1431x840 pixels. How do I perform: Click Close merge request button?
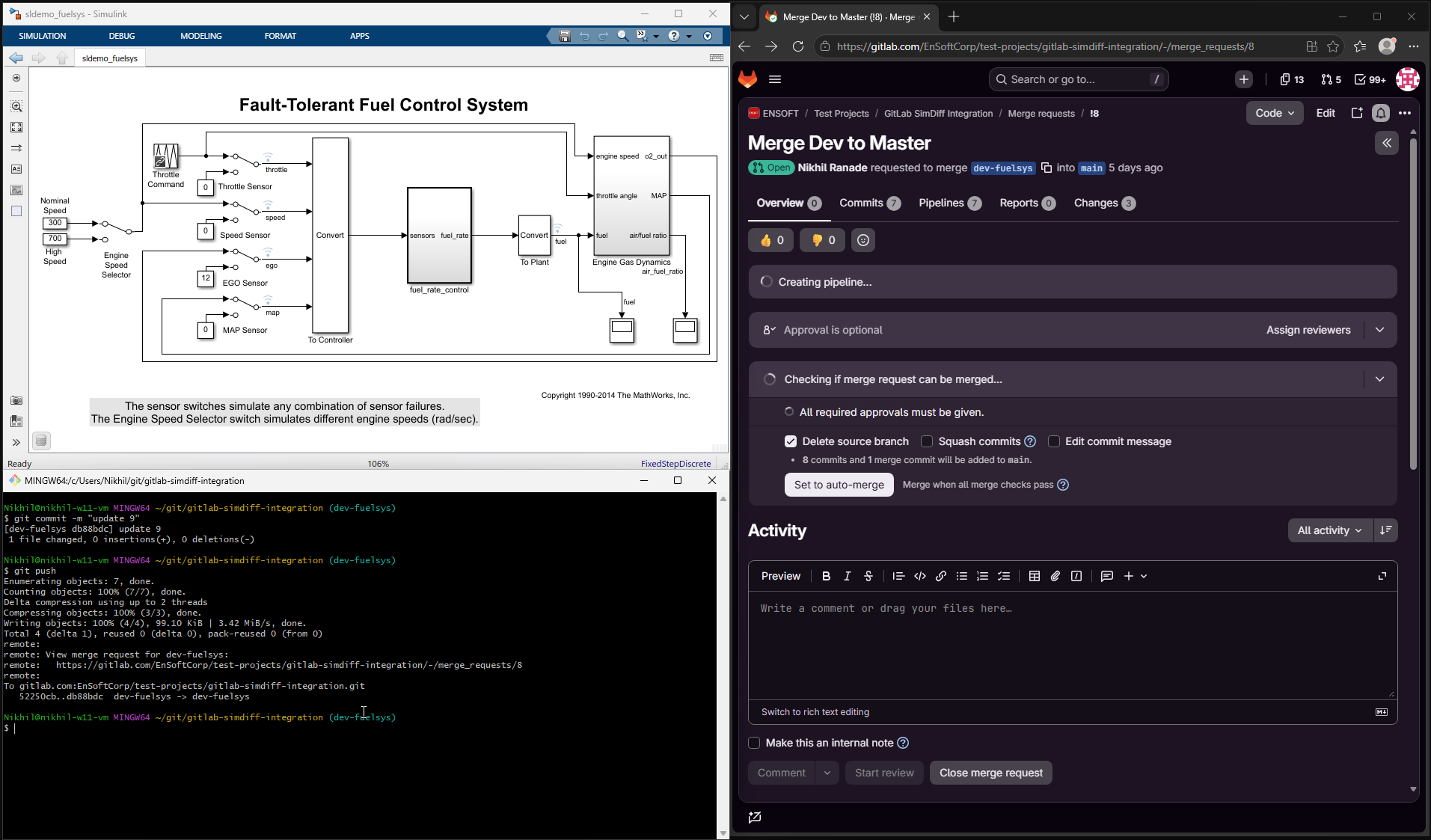click(991, 773)
